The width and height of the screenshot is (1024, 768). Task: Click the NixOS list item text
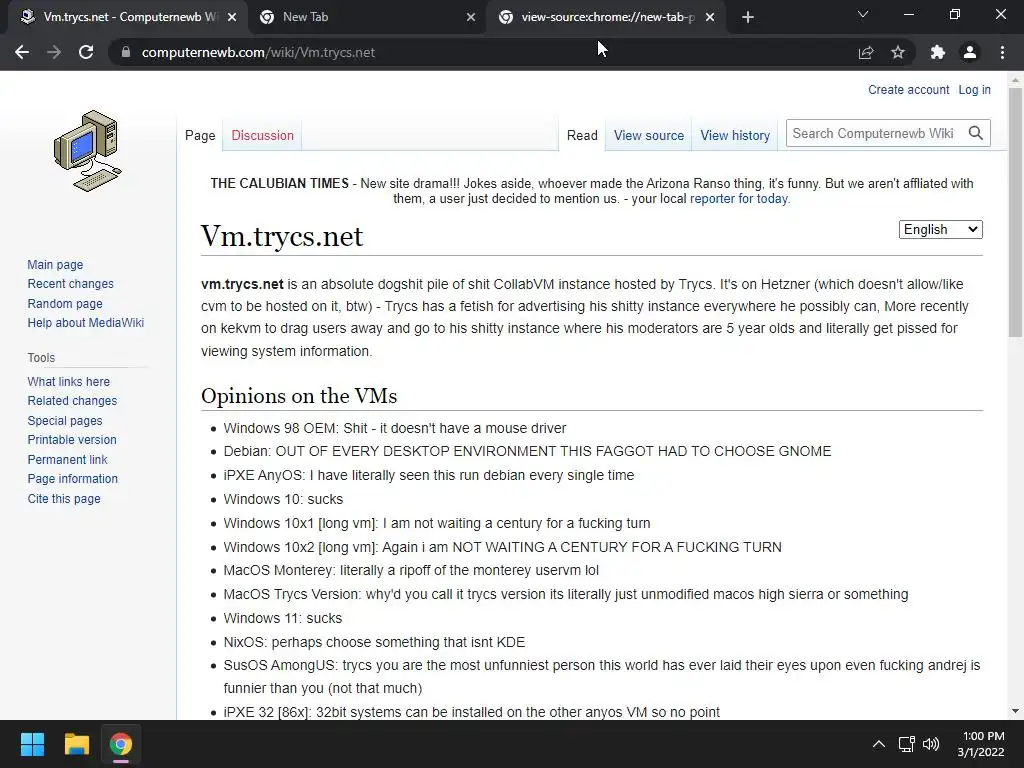click(x=374, y=642)
